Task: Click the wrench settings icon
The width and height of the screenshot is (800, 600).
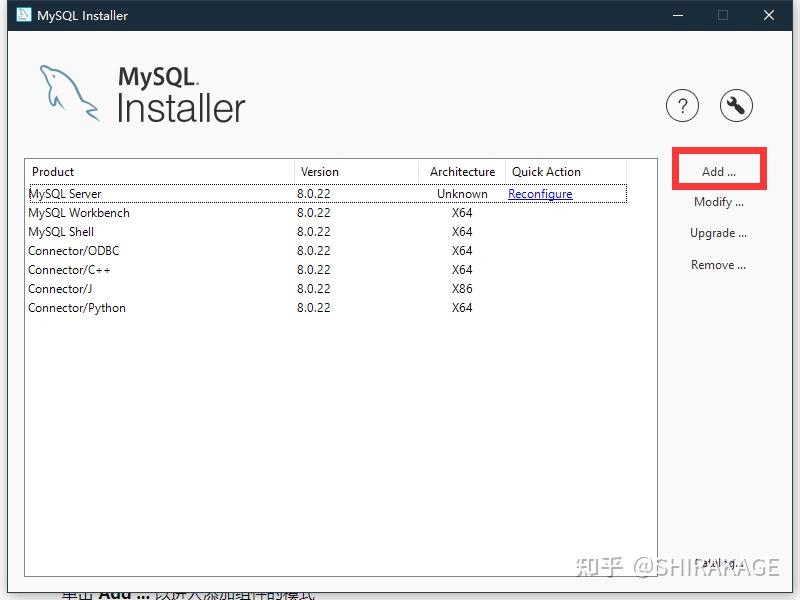Action: pyautogui.click(x=736, y=105)
